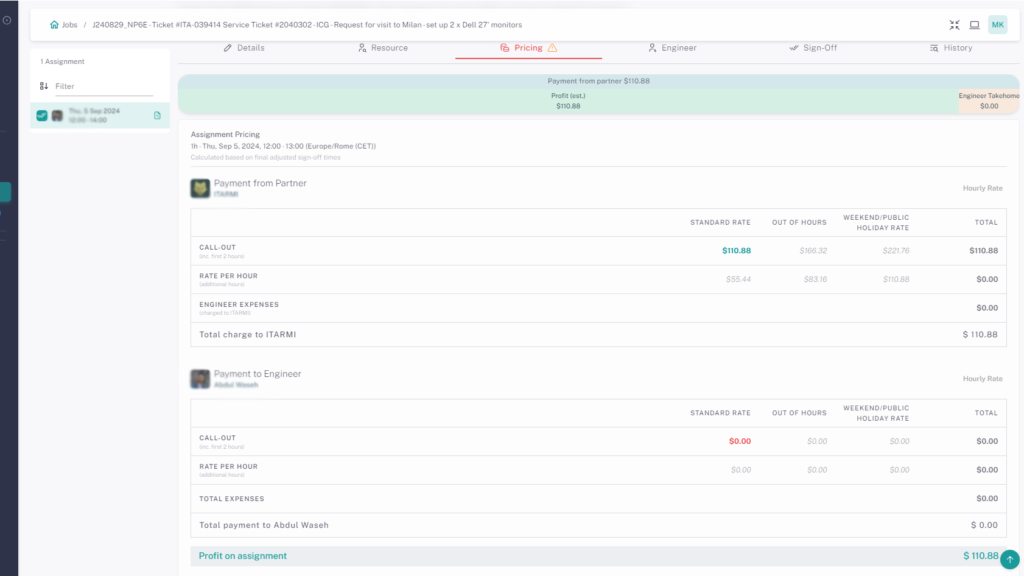Switch to the Details tab
Image resolution: width=1024 pixels, height=576 pixels.
[244, 48]
